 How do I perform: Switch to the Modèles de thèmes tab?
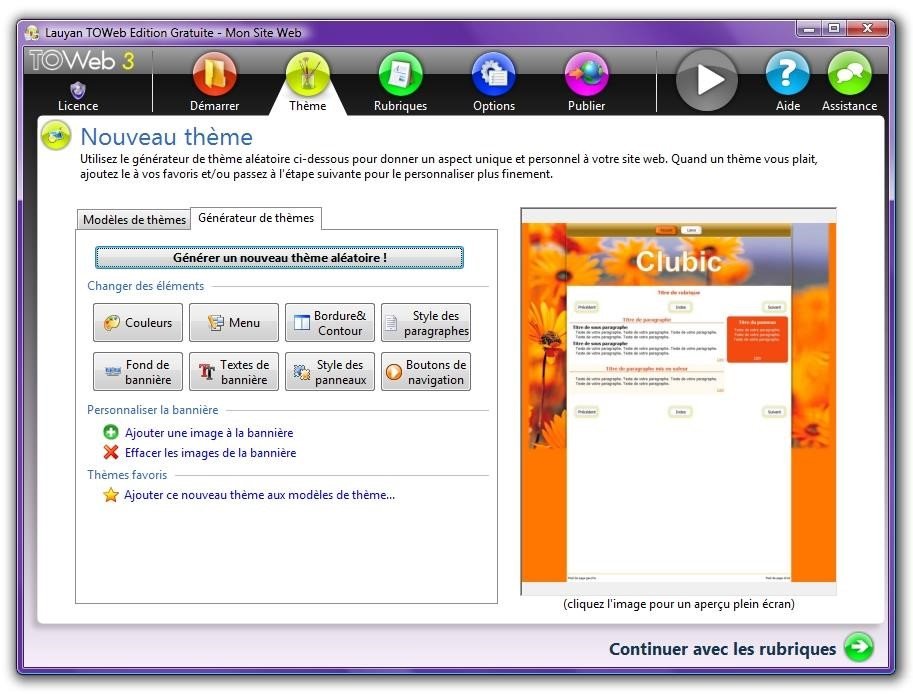tap(134, 219)
